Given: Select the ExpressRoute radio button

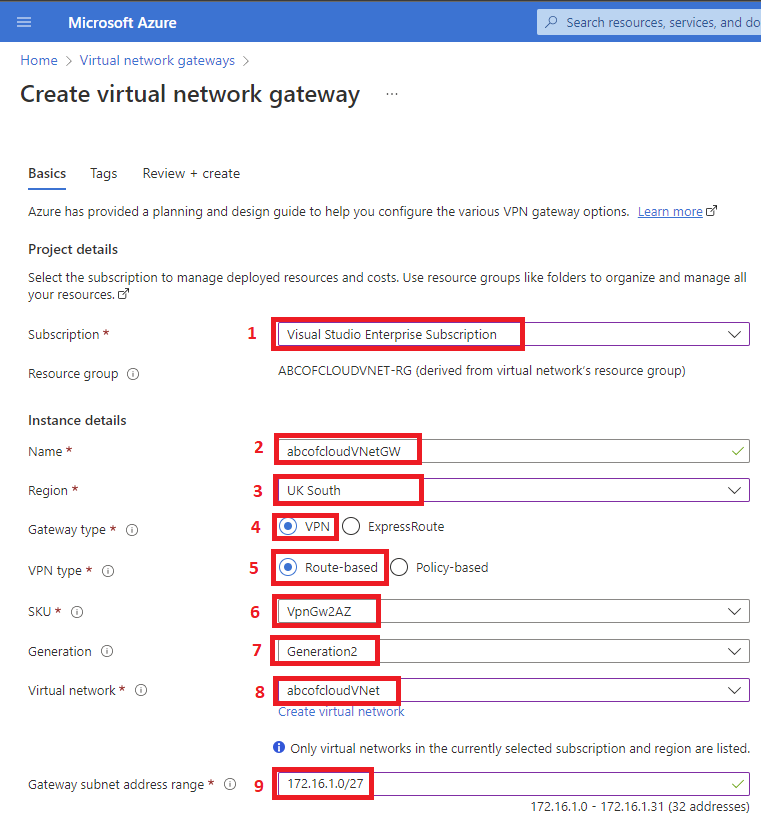Looking at the screenshot, I should pyautogui.click(x=351, y=526).
